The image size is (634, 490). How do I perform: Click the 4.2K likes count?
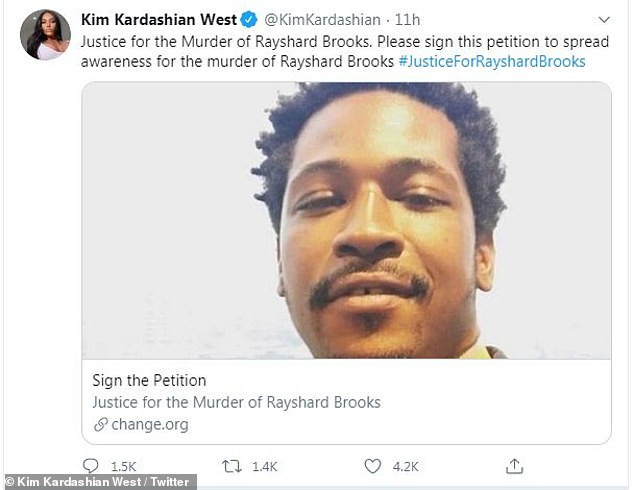(x=406, y=466)
